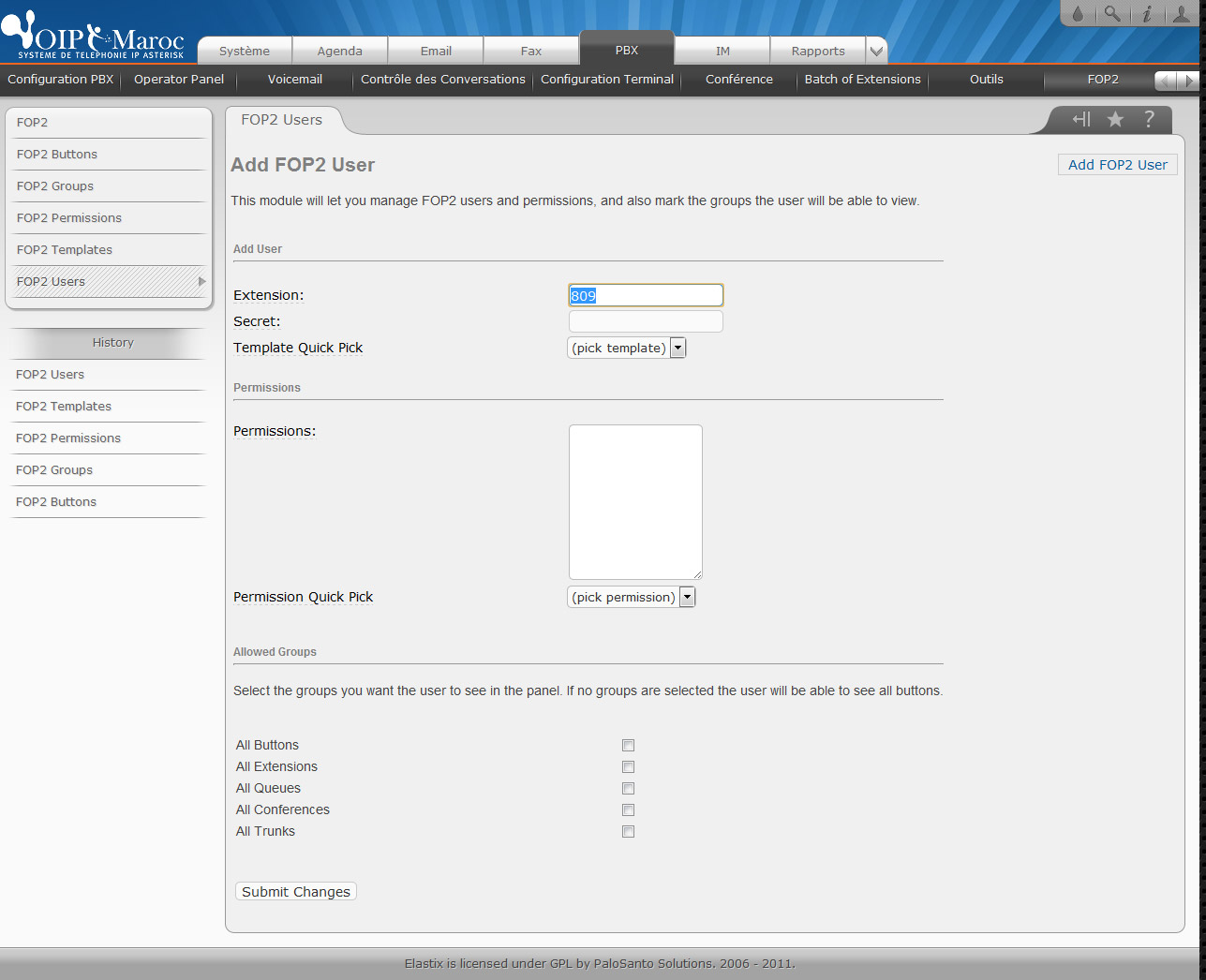
Task: Switch to the Système tab
Action: pos(245,52)
